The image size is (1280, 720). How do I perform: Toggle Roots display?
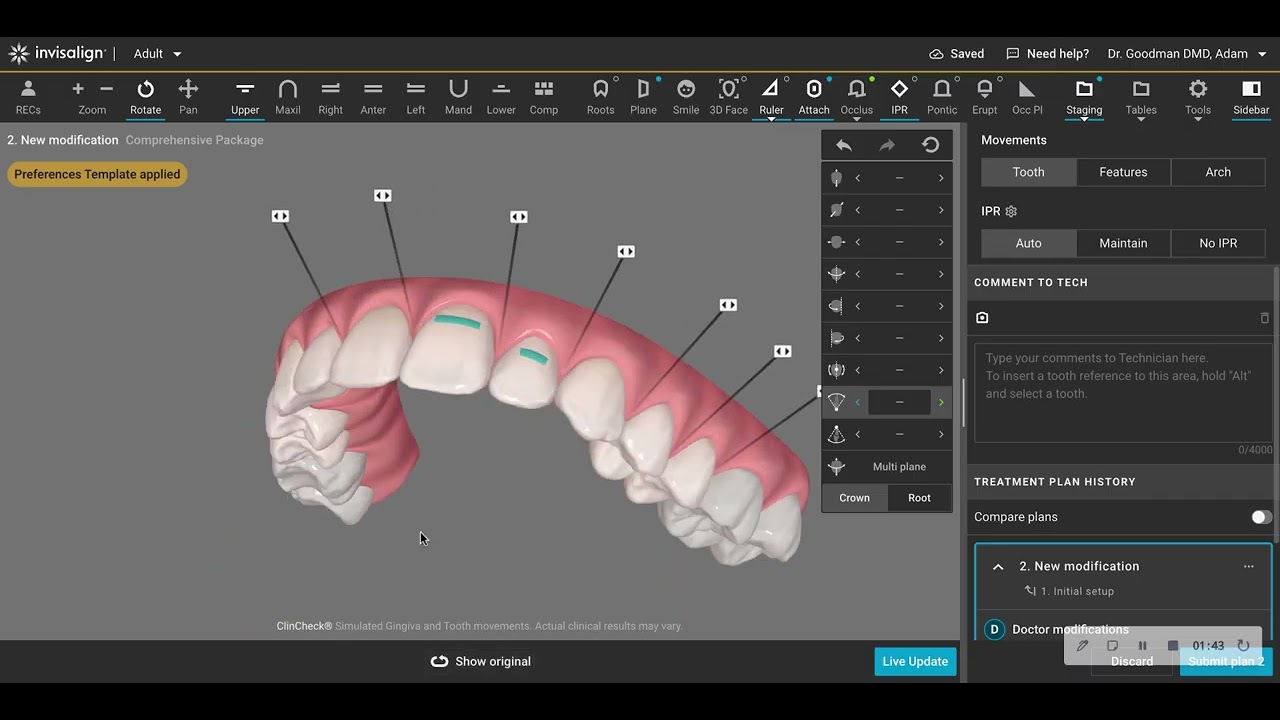pyautogui.click(x=601, y=97)
